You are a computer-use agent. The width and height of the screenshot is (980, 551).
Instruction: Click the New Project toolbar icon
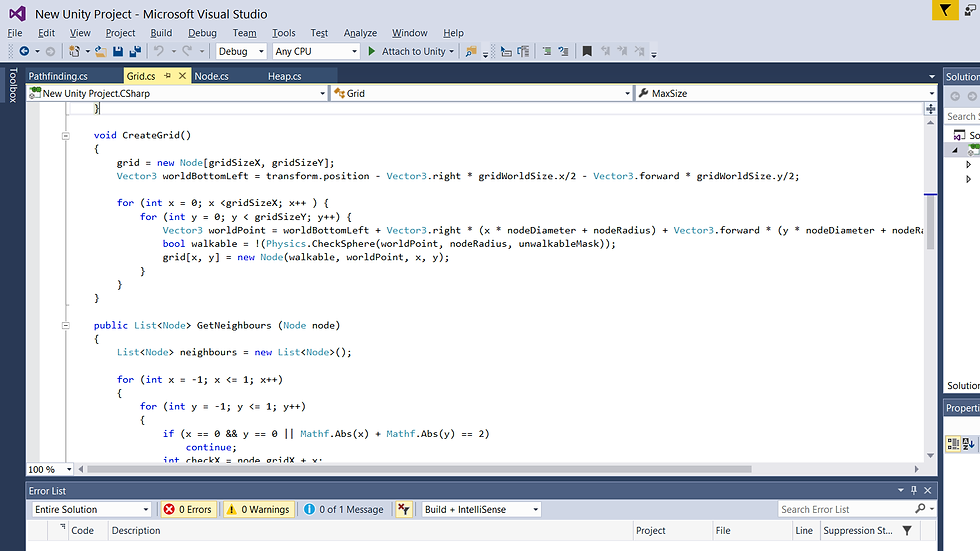point(74,51)
